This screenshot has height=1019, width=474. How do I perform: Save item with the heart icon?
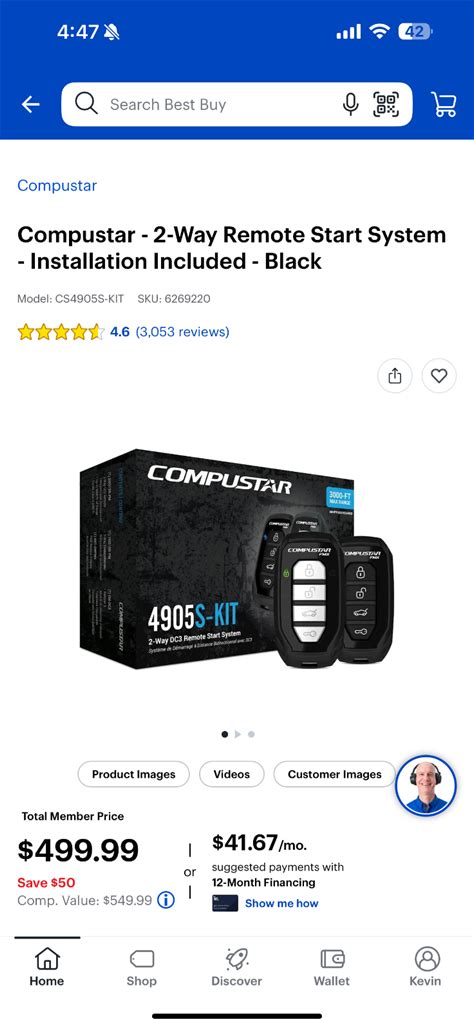point(439,376)
